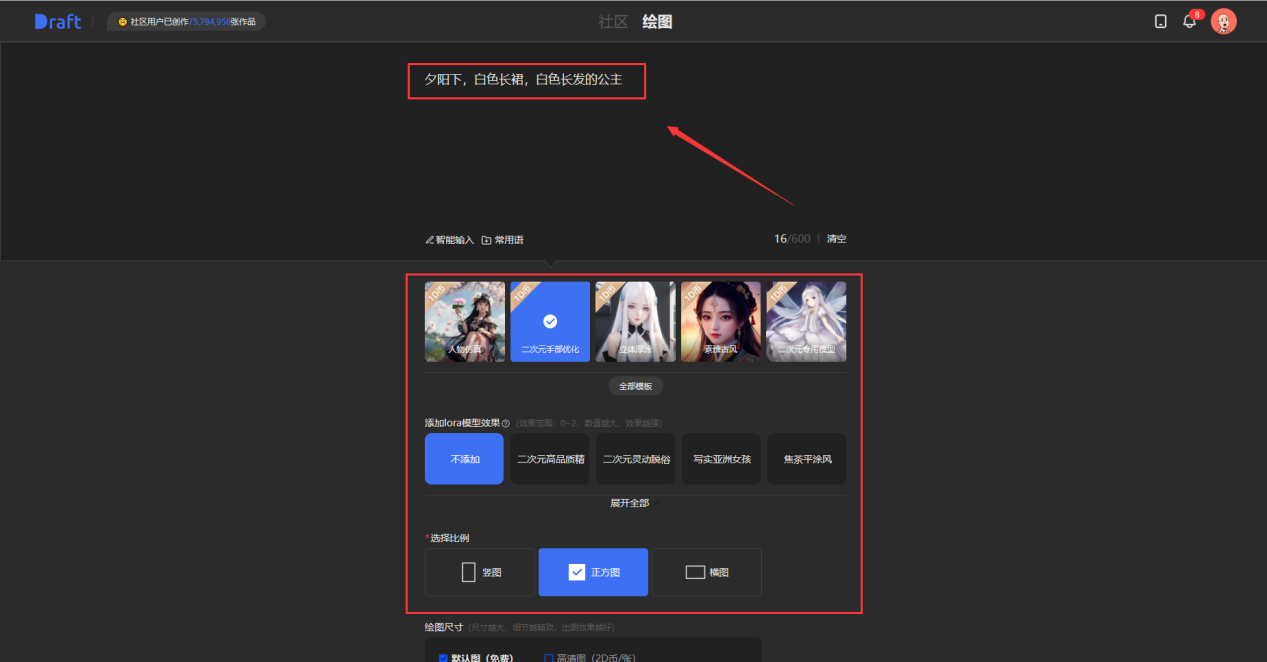Select the 写实亚洲女孩 lora effect

(721, 459)
